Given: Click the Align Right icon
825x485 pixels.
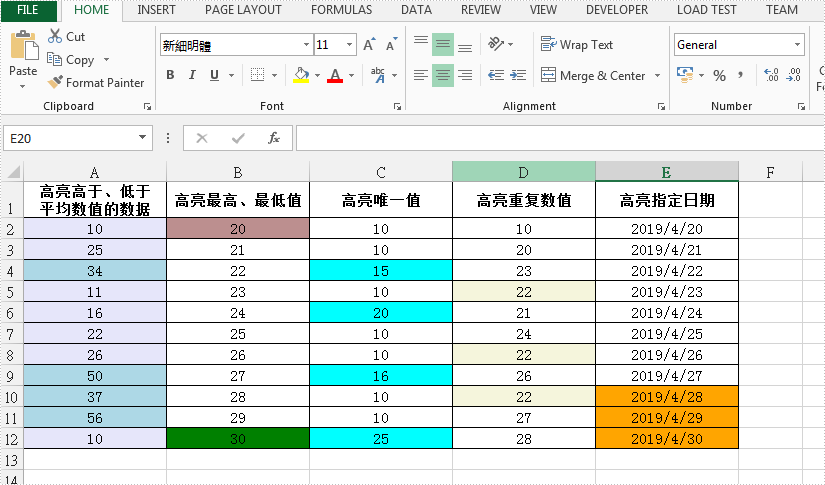Looking at the screenshot, I should pyautogui.click(x=465, y=75).
